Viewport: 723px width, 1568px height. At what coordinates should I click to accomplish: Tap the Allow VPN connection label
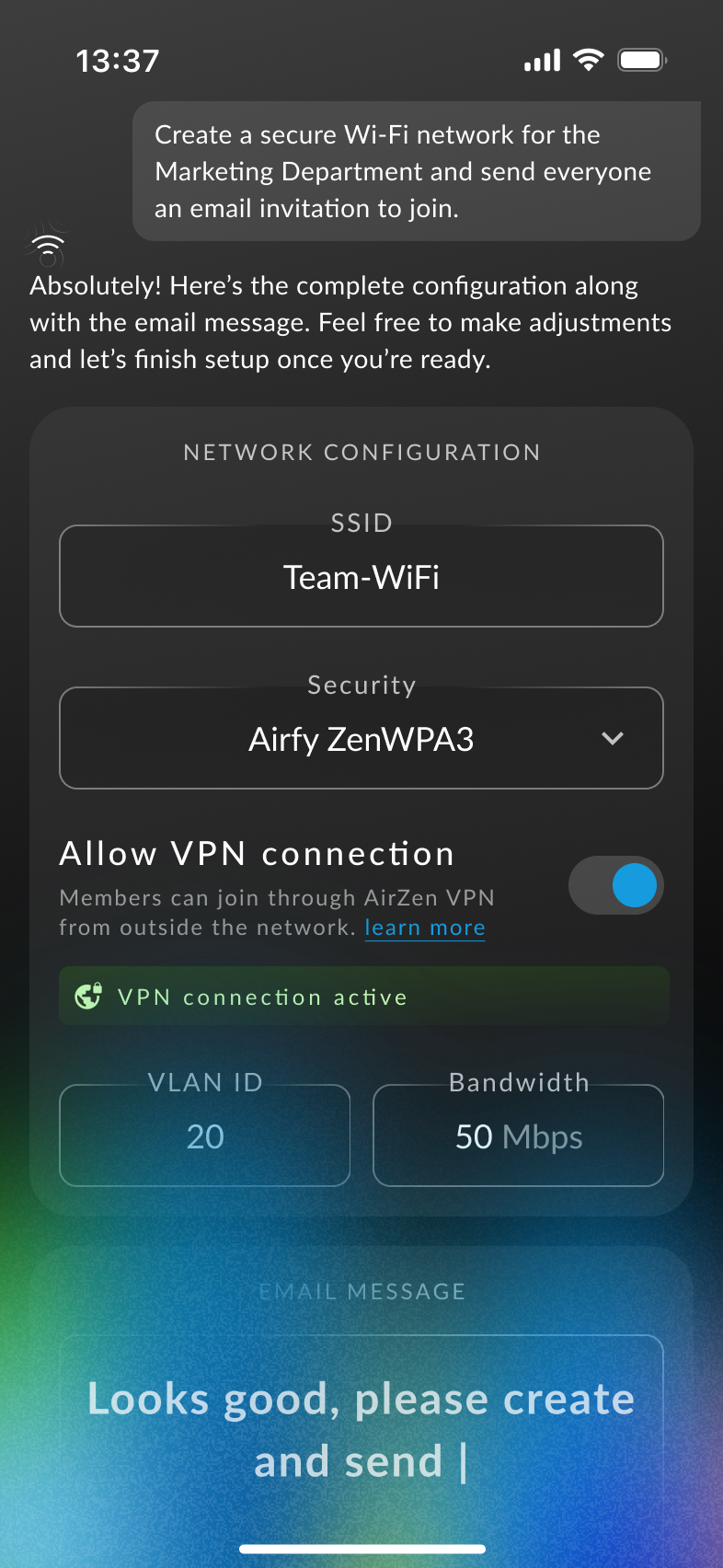[257, 854]
